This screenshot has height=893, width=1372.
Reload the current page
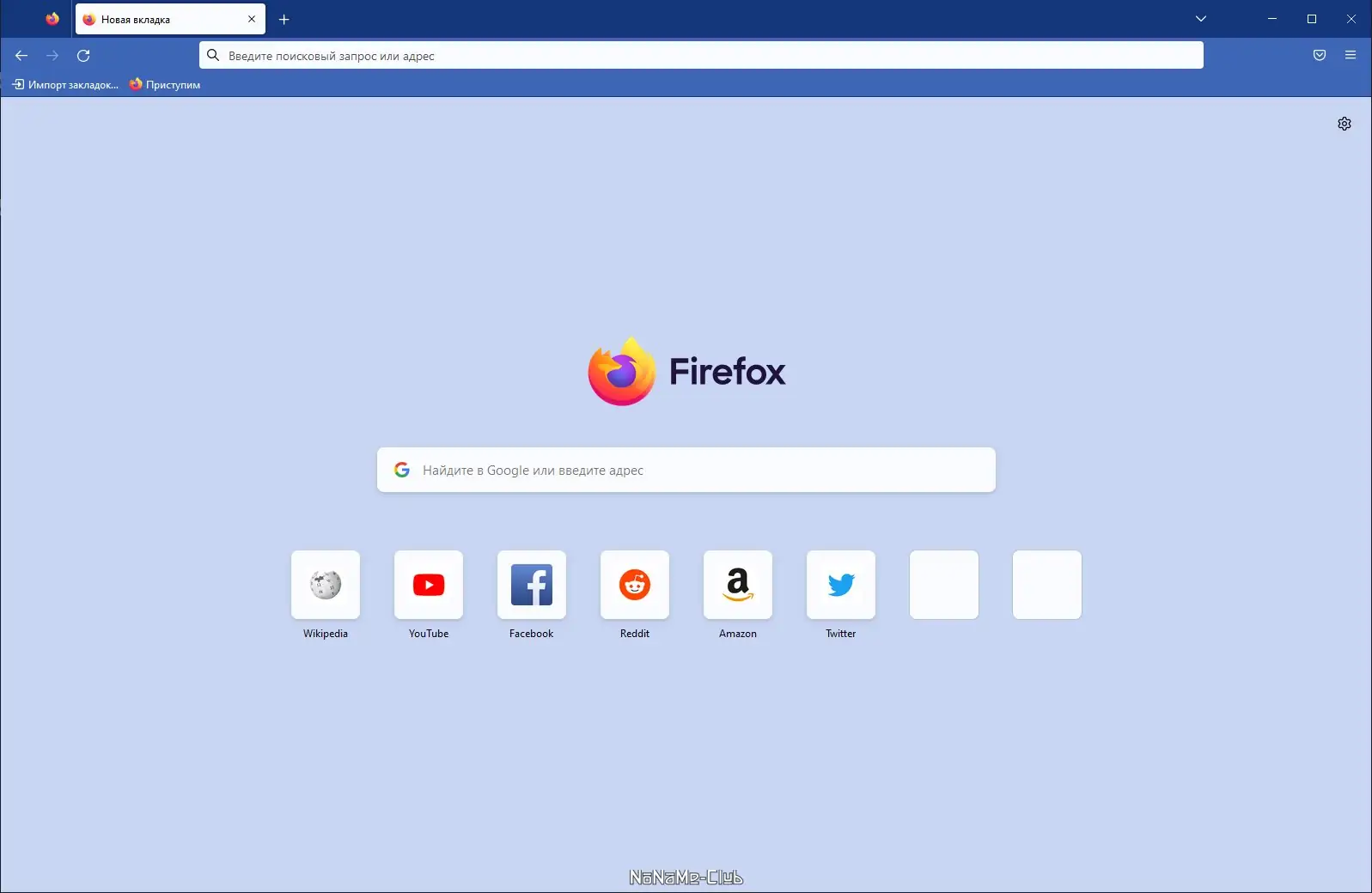(83, 56)
